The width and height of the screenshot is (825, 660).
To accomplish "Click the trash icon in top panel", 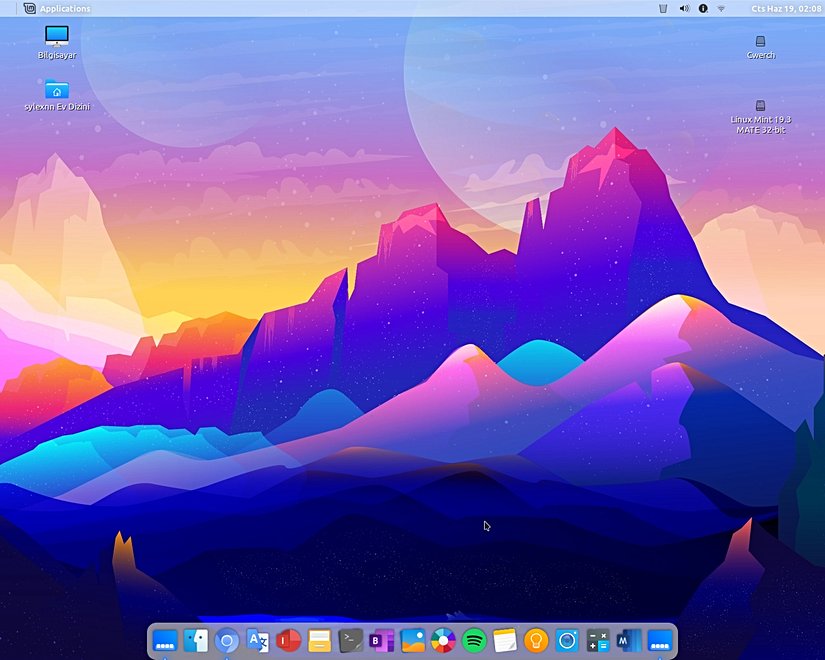I will [663, 8].
